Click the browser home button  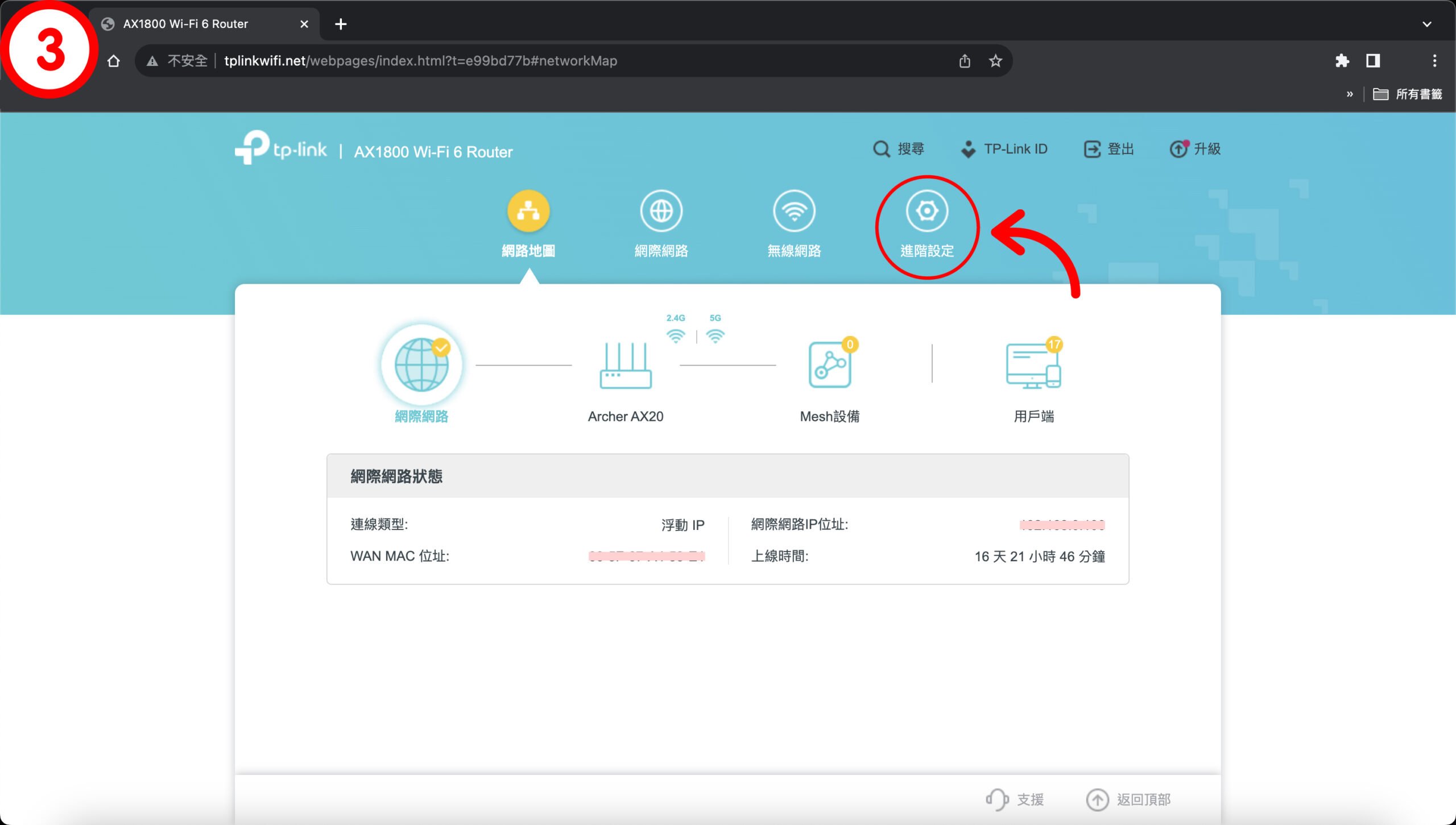114,61
